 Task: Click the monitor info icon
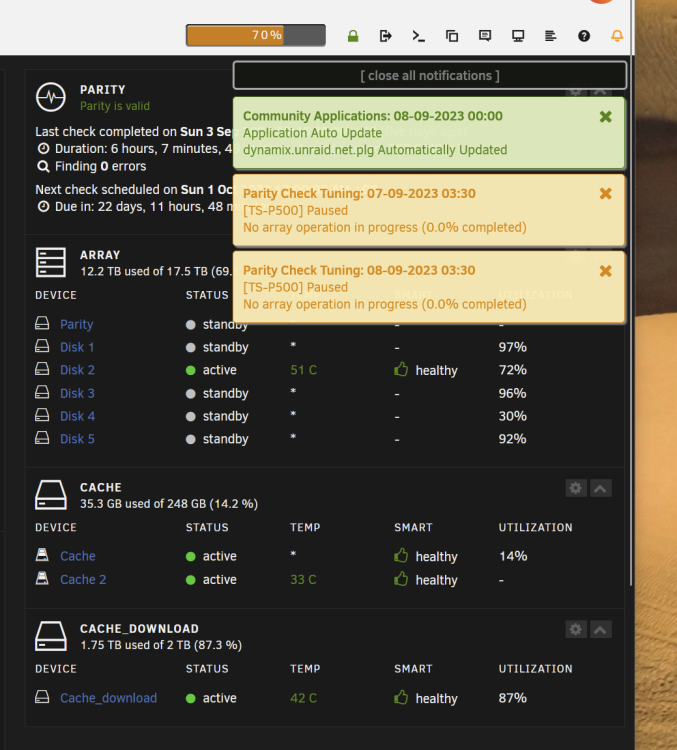(518, 36)
